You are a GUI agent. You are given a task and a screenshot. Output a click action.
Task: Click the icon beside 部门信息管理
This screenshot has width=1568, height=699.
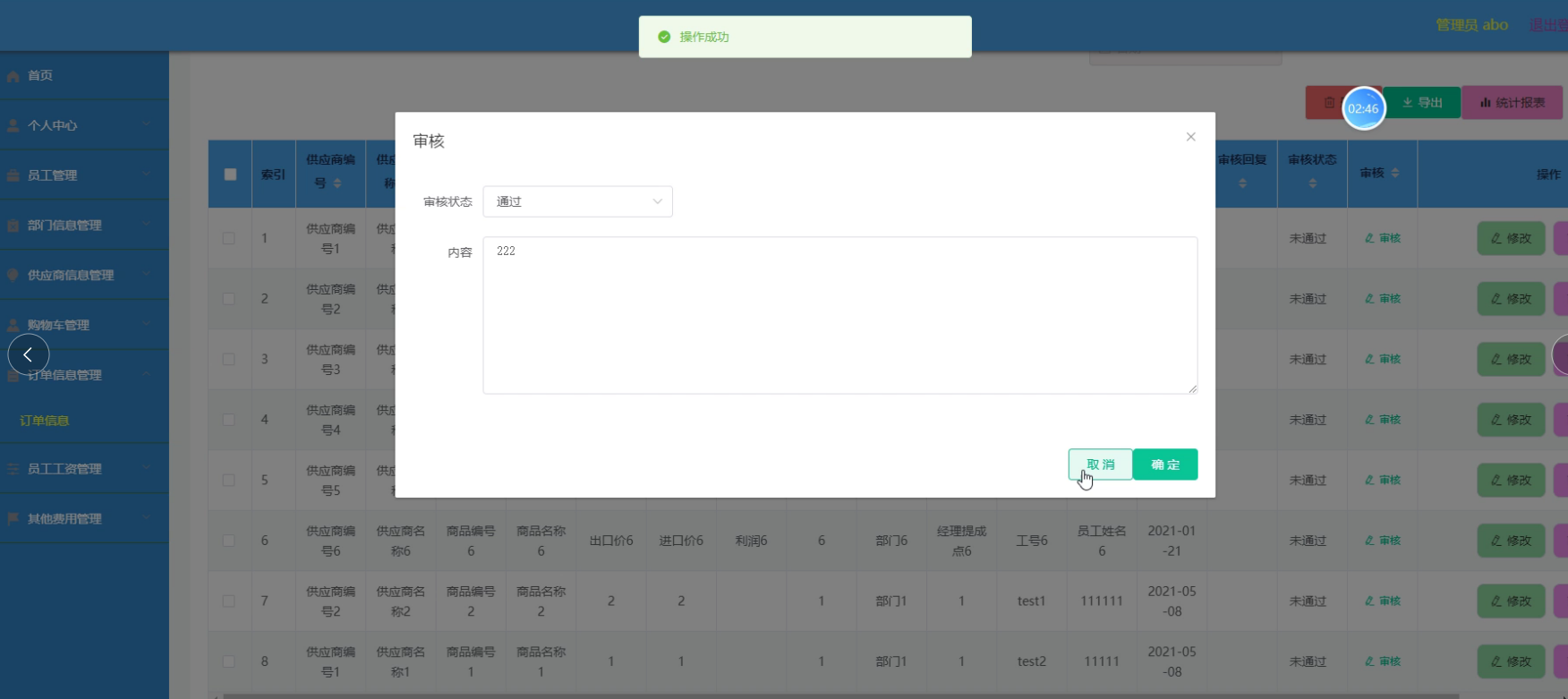(x=13, y=226)
